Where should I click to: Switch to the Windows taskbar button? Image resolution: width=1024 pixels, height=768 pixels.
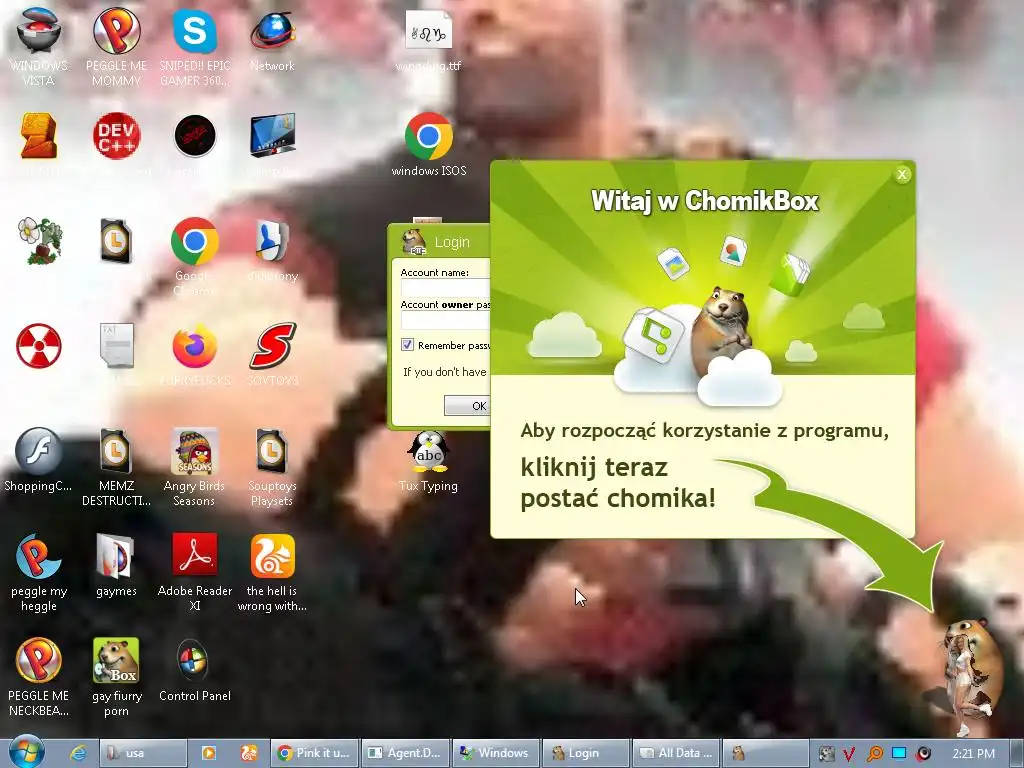pyautogui.click(x=496, y=753)
